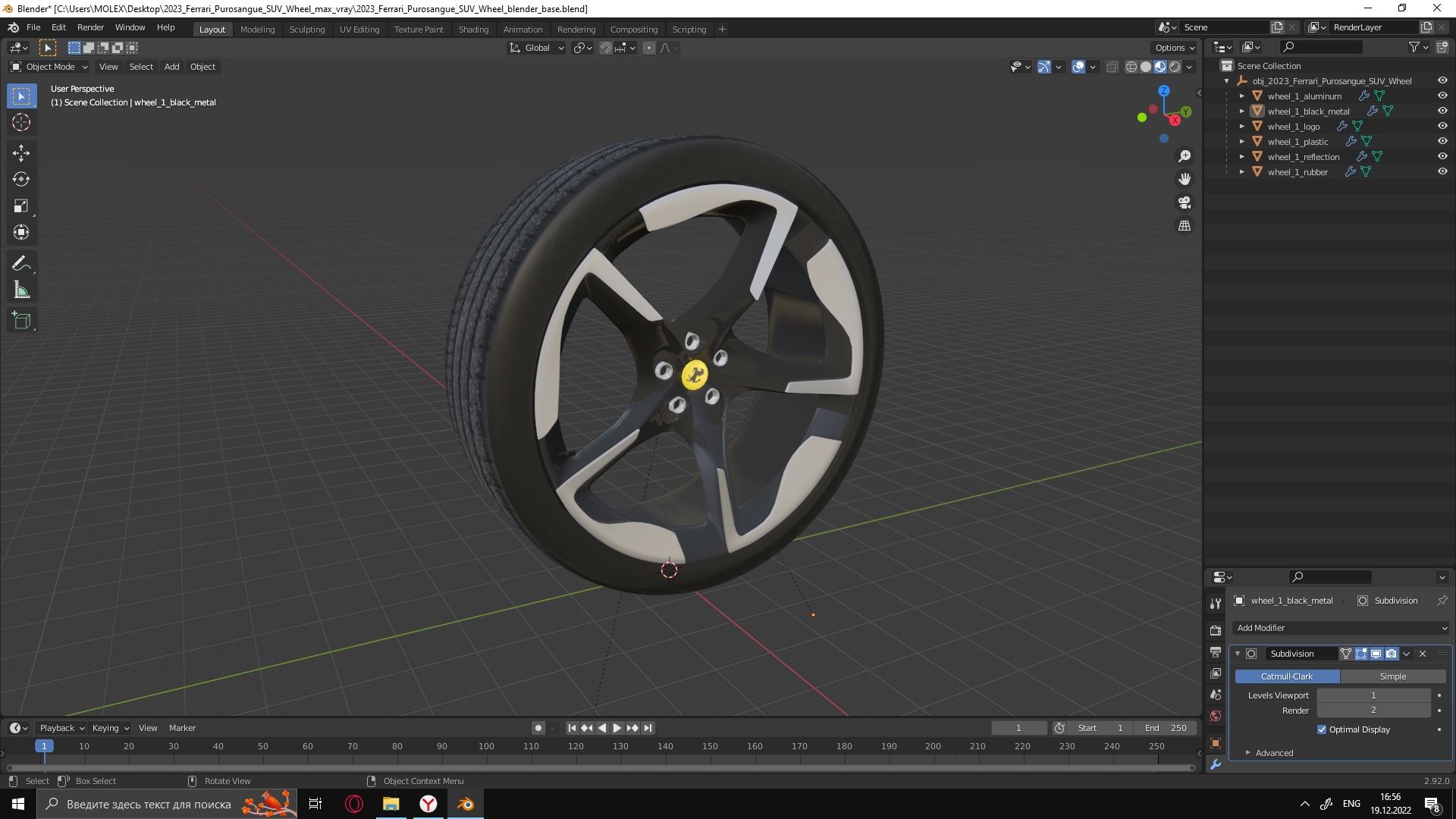
Task: Open the Render properties tab
Action: pos(1216,630)
